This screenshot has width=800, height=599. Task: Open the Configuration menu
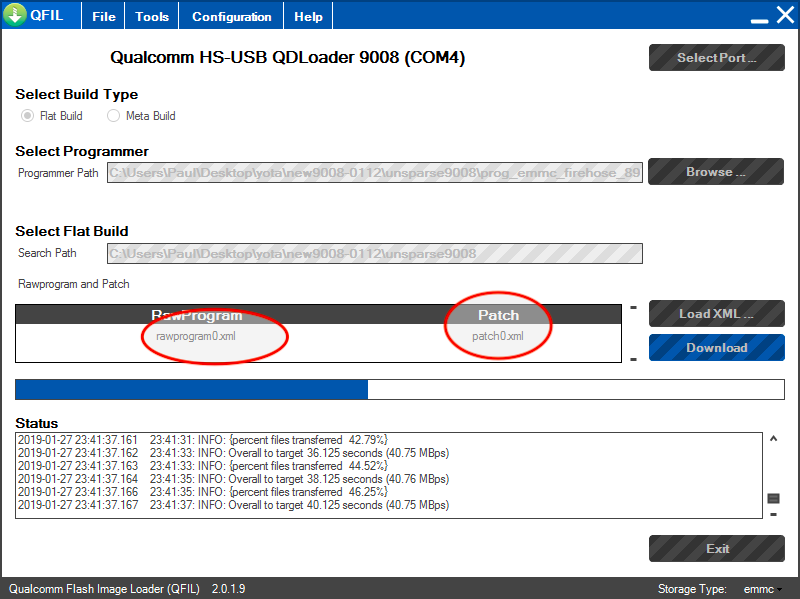(x=231, y=16)
